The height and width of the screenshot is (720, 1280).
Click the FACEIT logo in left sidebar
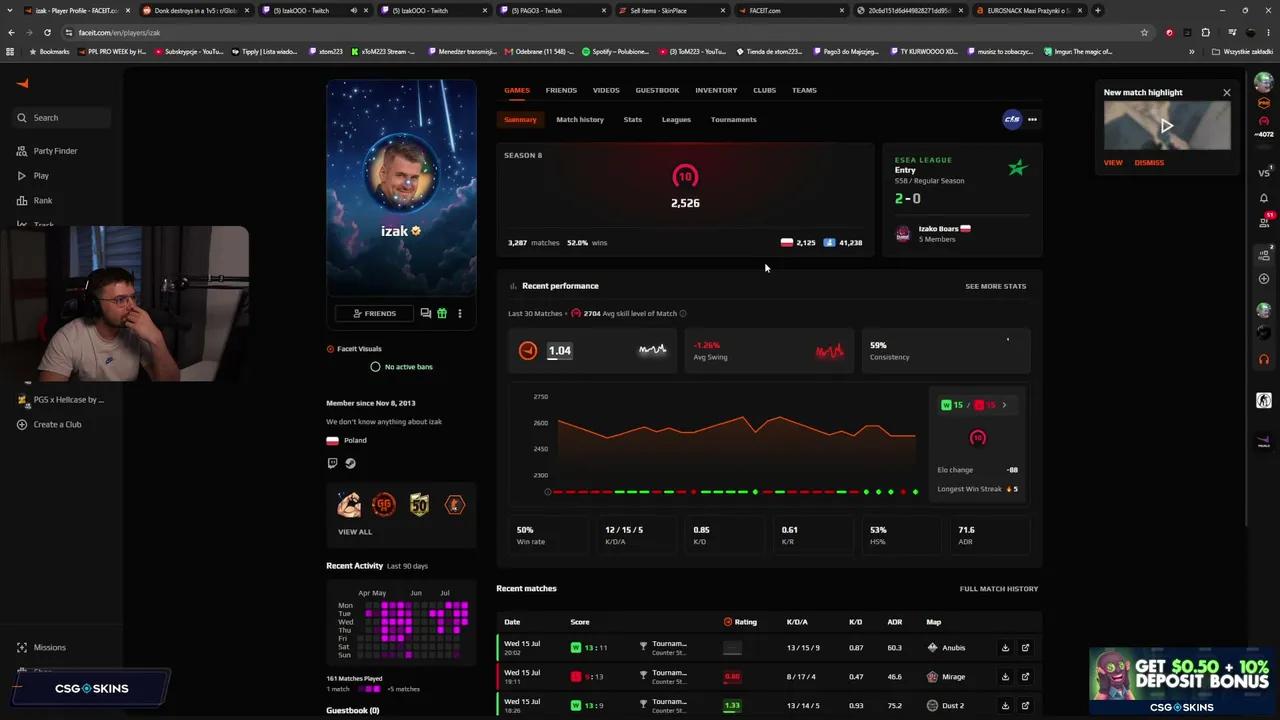click(x=23, y=84)
